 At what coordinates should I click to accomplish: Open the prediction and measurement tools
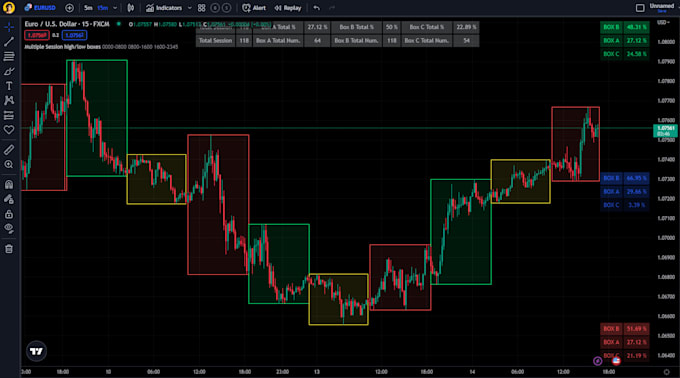click(9, 115)
